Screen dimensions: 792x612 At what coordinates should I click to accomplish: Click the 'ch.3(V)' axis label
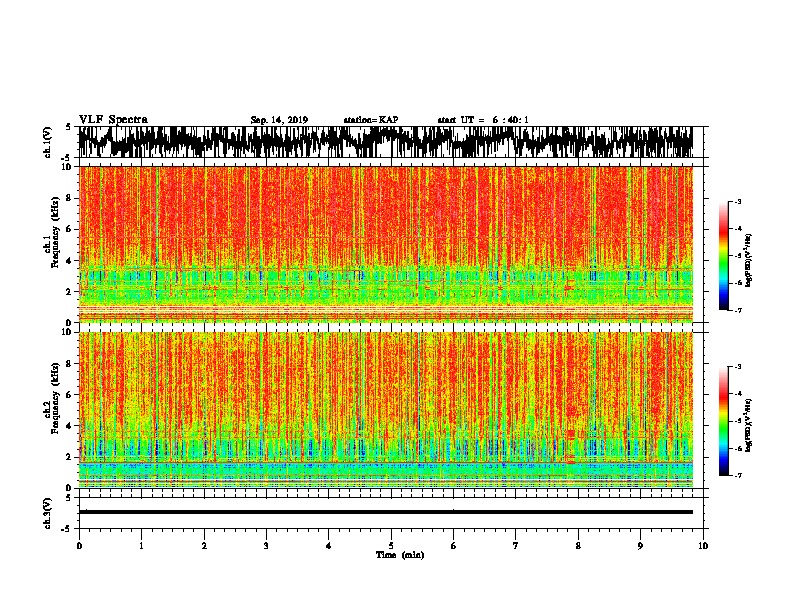pos(47,513)
